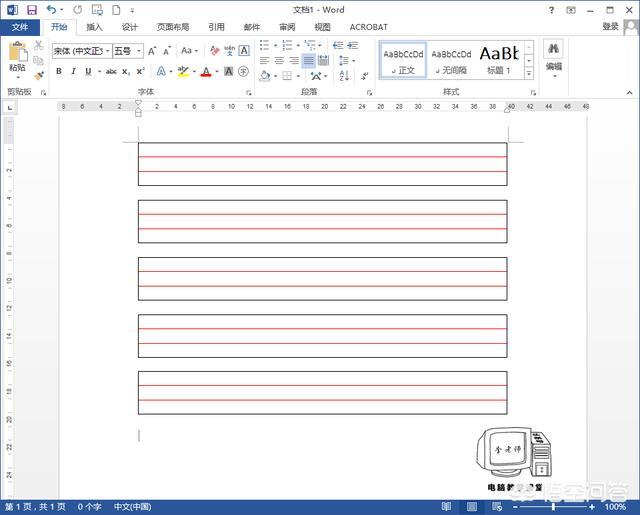Click the zoom slider in status bar
The width and height of the screenshot is (640, 515).
(x=560, y=507)
